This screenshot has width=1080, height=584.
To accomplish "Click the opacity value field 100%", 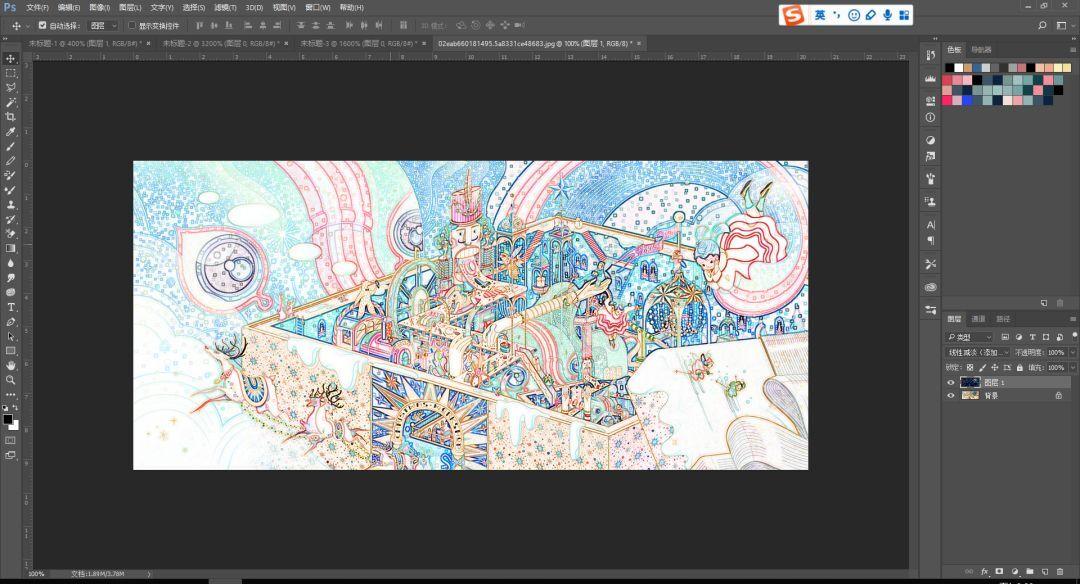I will click(1057, 352).
